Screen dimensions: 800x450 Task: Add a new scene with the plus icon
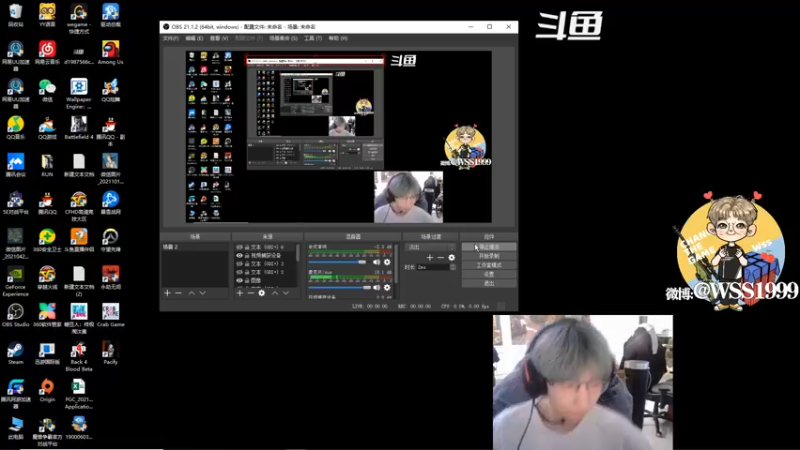click(167, 293)
